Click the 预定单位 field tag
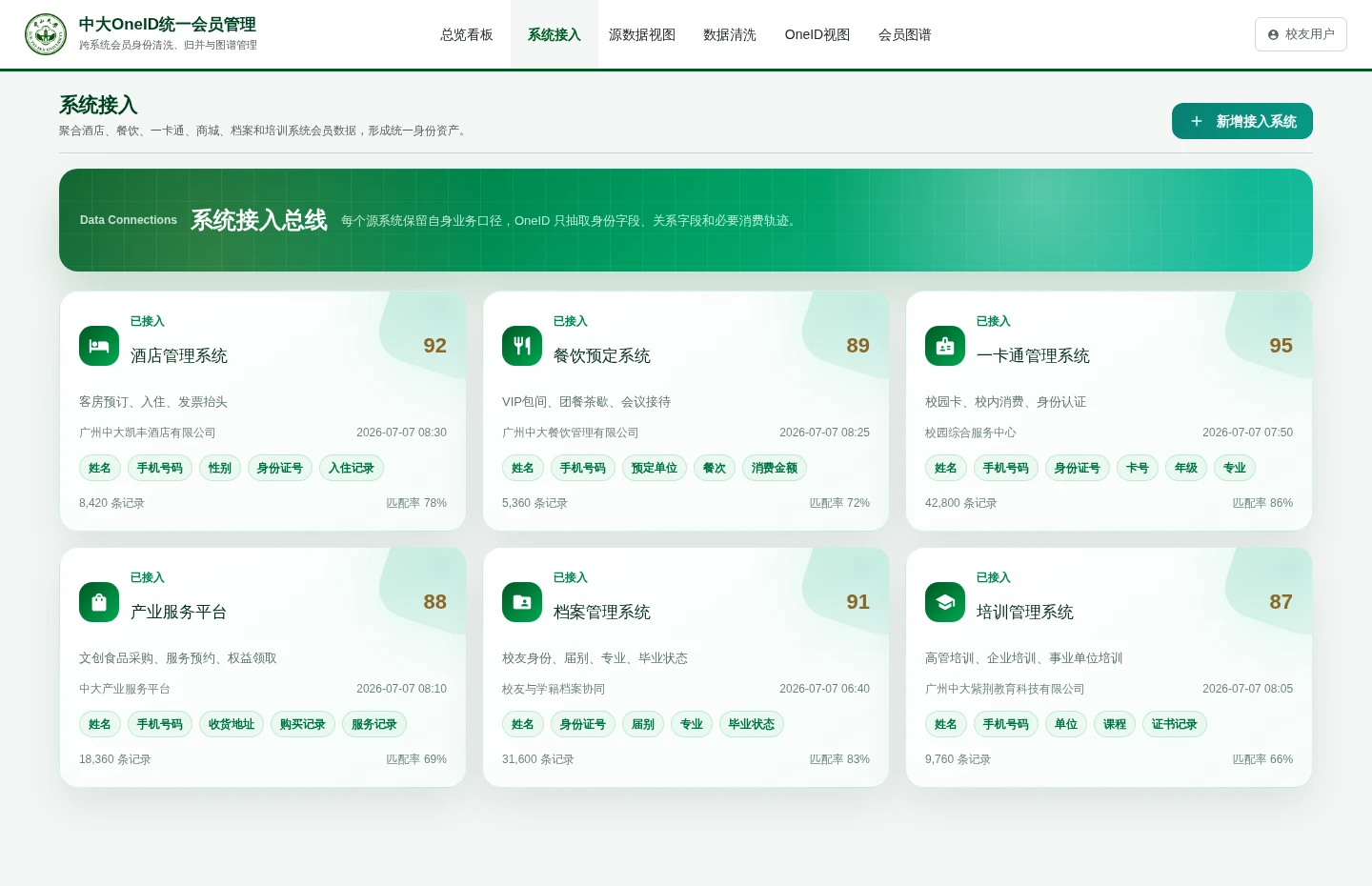1372x886 pixels. point(655,468)
